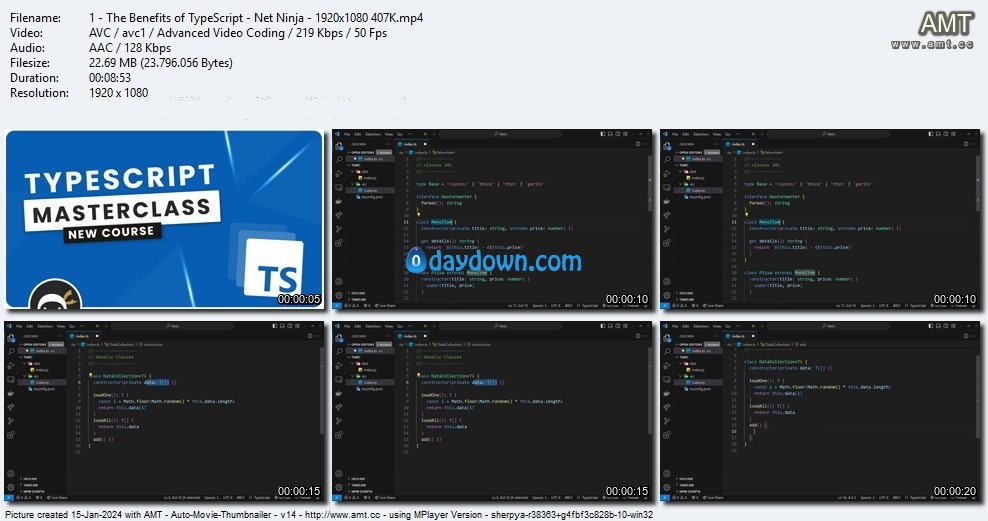Open the first frame thumbnail stamped 00:00:15

pos(164,411)
